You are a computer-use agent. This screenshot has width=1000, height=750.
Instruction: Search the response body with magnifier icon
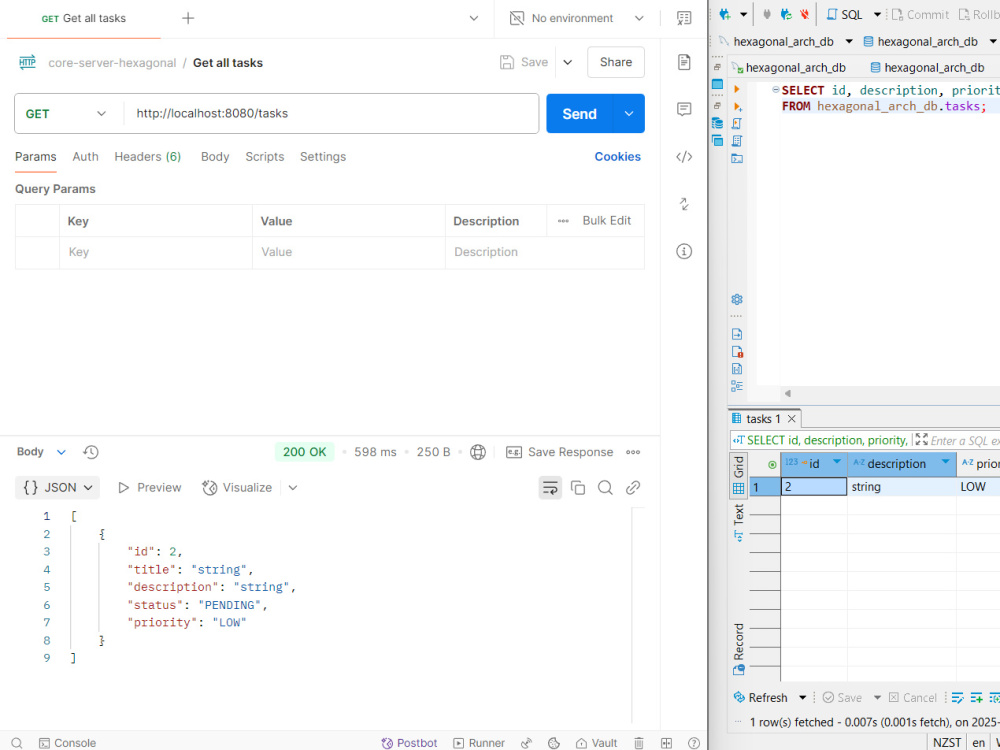click(605, 488)
